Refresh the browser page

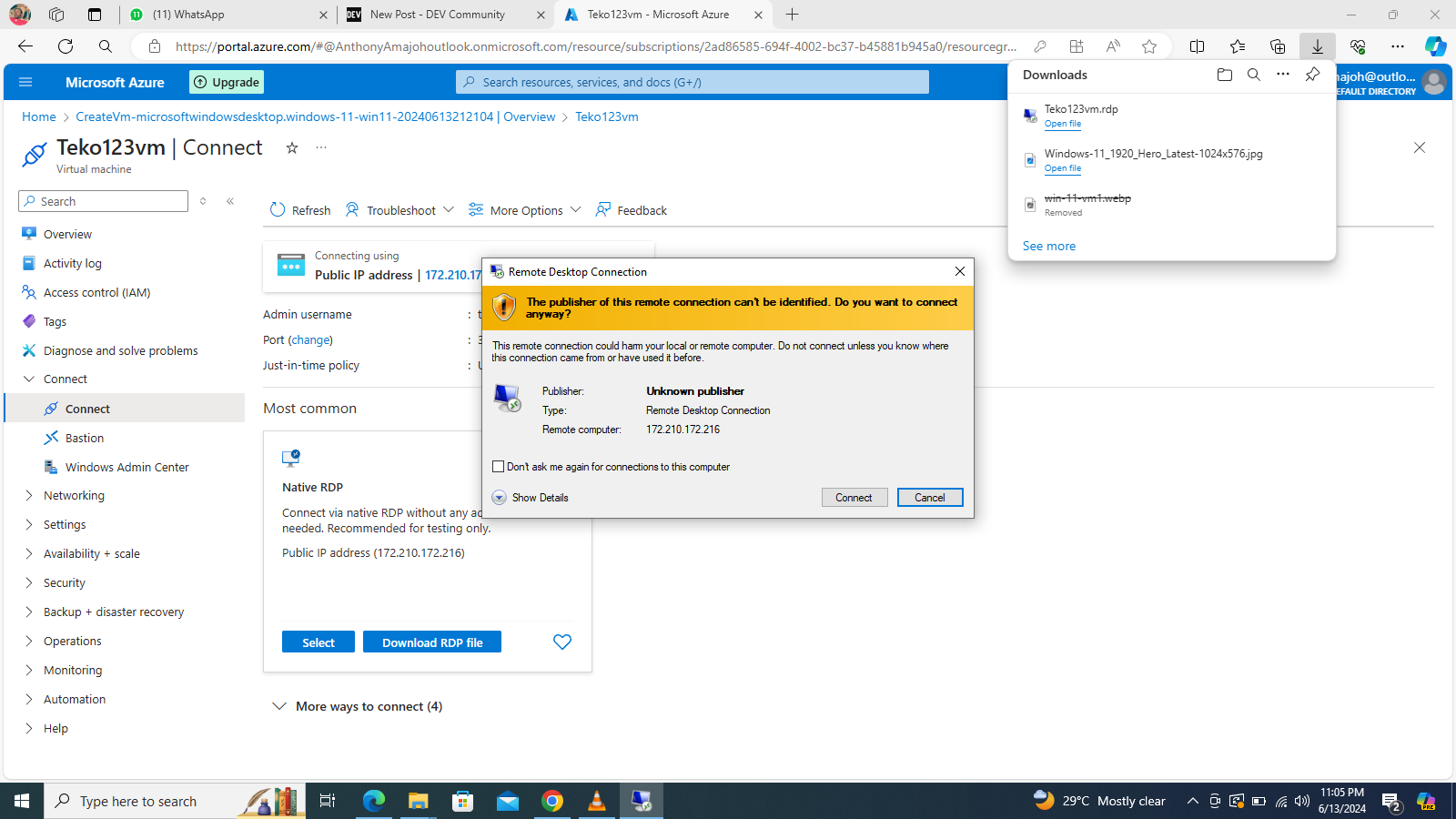click(66, 46)
